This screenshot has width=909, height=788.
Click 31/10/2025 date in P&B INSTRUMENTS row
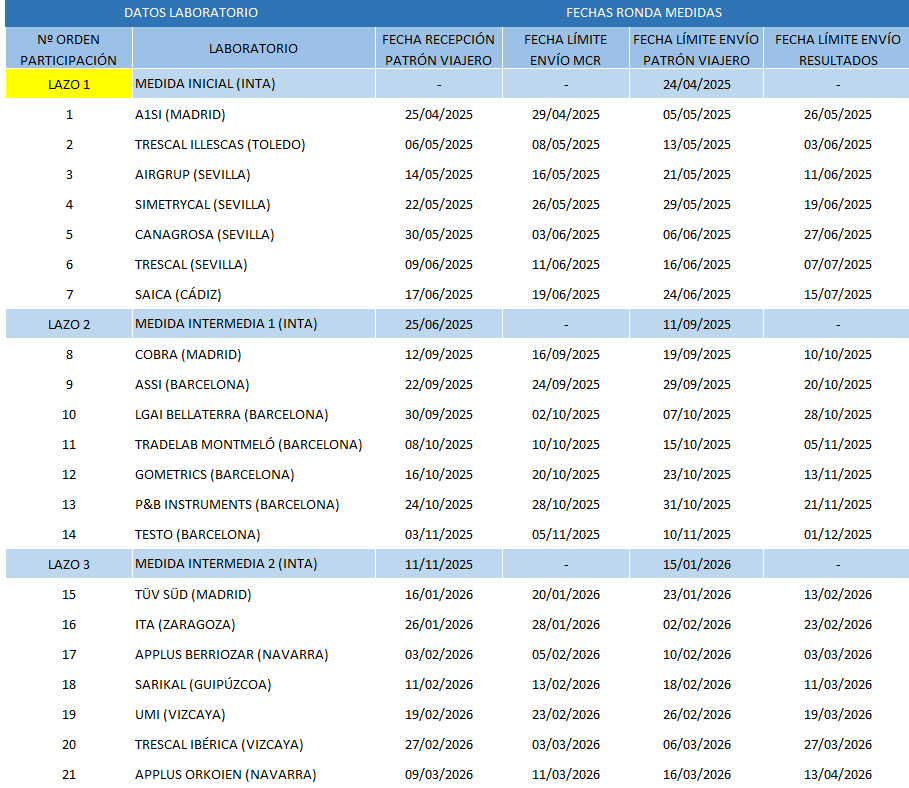[697, 505]
